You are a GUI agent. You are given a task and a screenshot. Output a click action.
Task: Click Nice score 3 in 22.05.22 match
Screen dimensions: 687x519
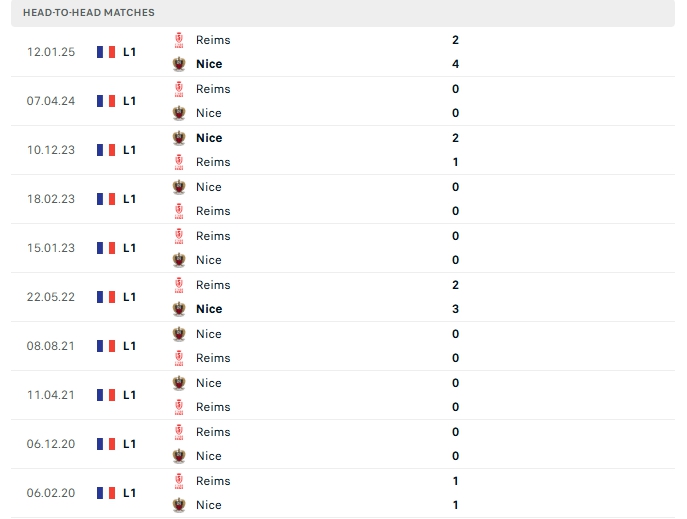456,309
